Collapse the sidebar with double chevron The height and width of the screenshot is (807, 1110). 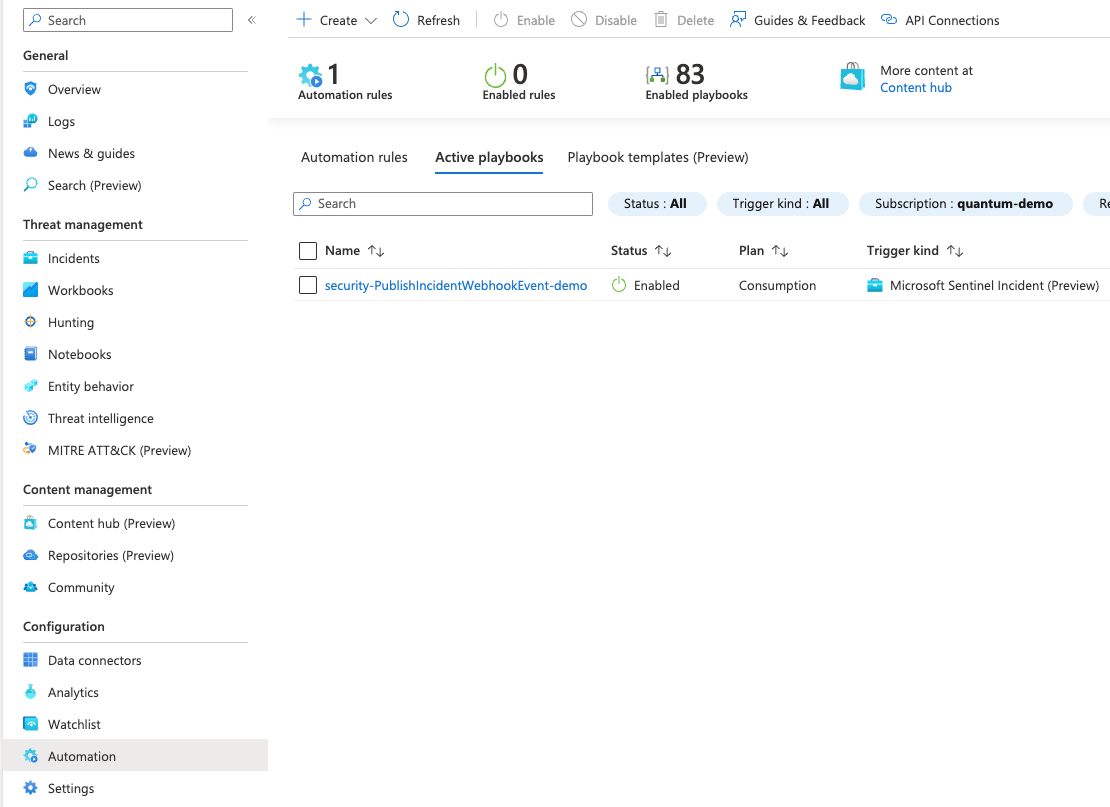(x=252, y=20)
